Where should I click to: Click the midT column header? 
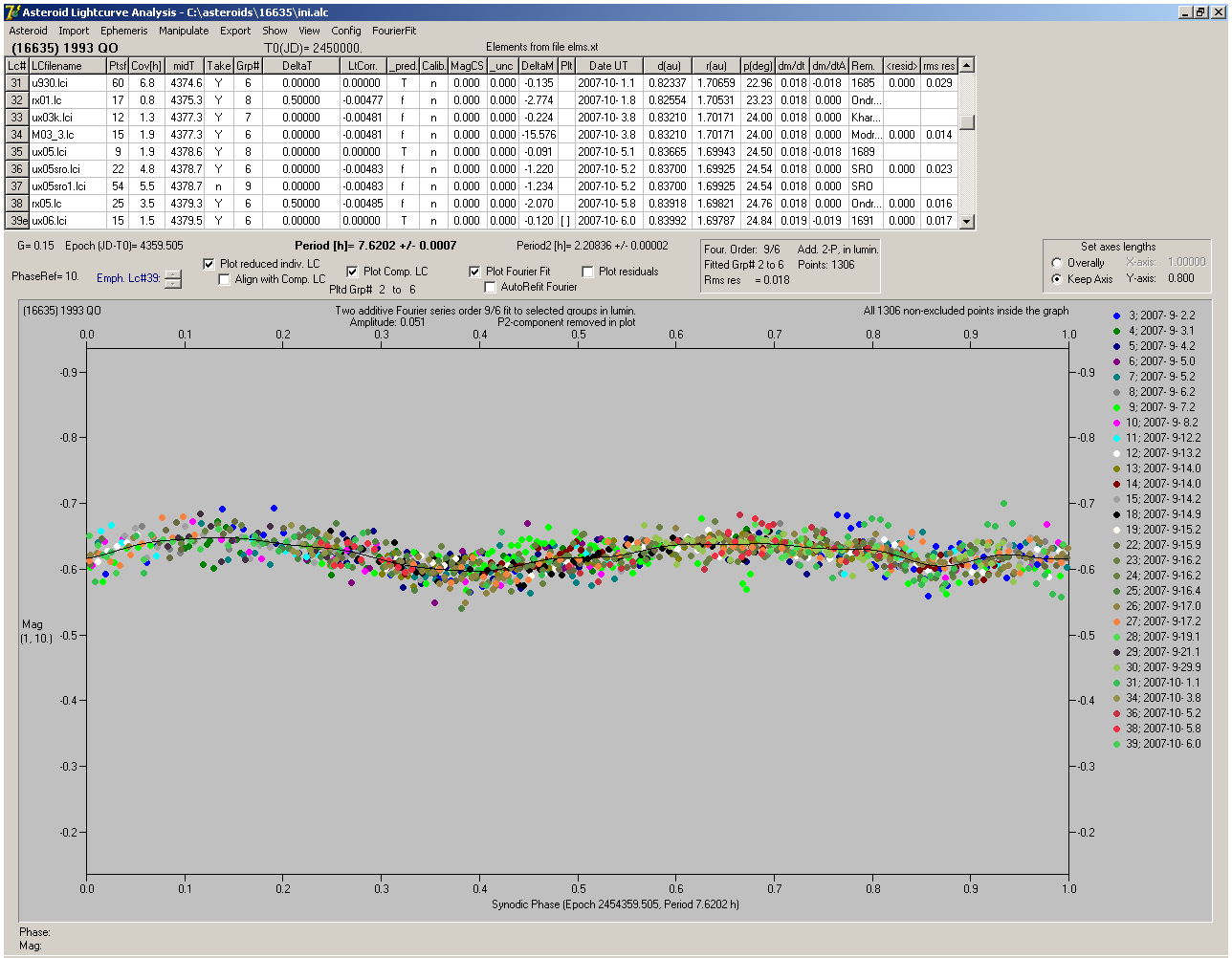[186, 66]
